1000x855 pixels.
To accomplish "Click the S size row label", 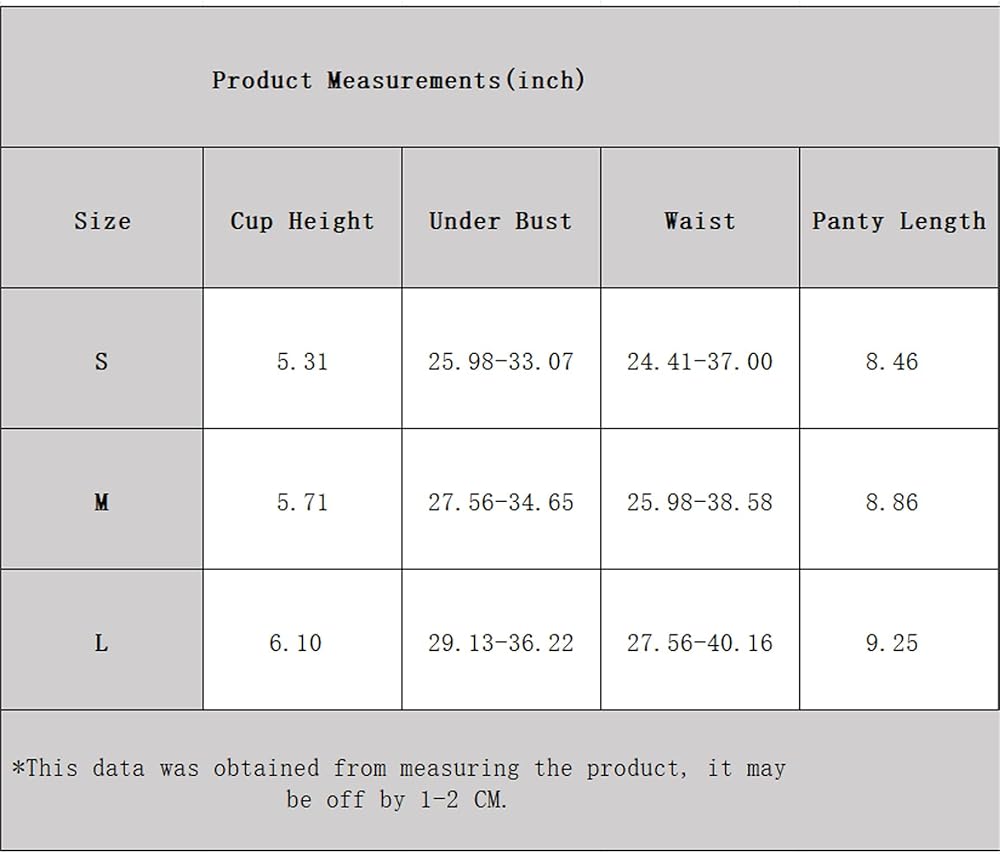I will pos(101,361).
